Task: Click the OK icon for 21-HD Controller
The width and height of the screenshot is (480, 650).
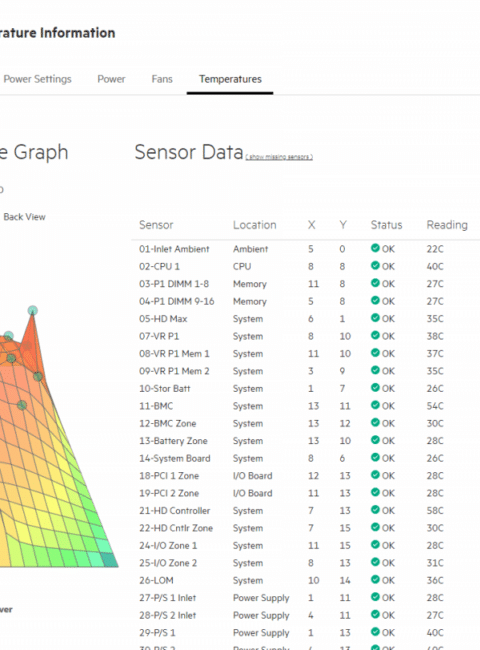Action: click(x=375, y=509)
